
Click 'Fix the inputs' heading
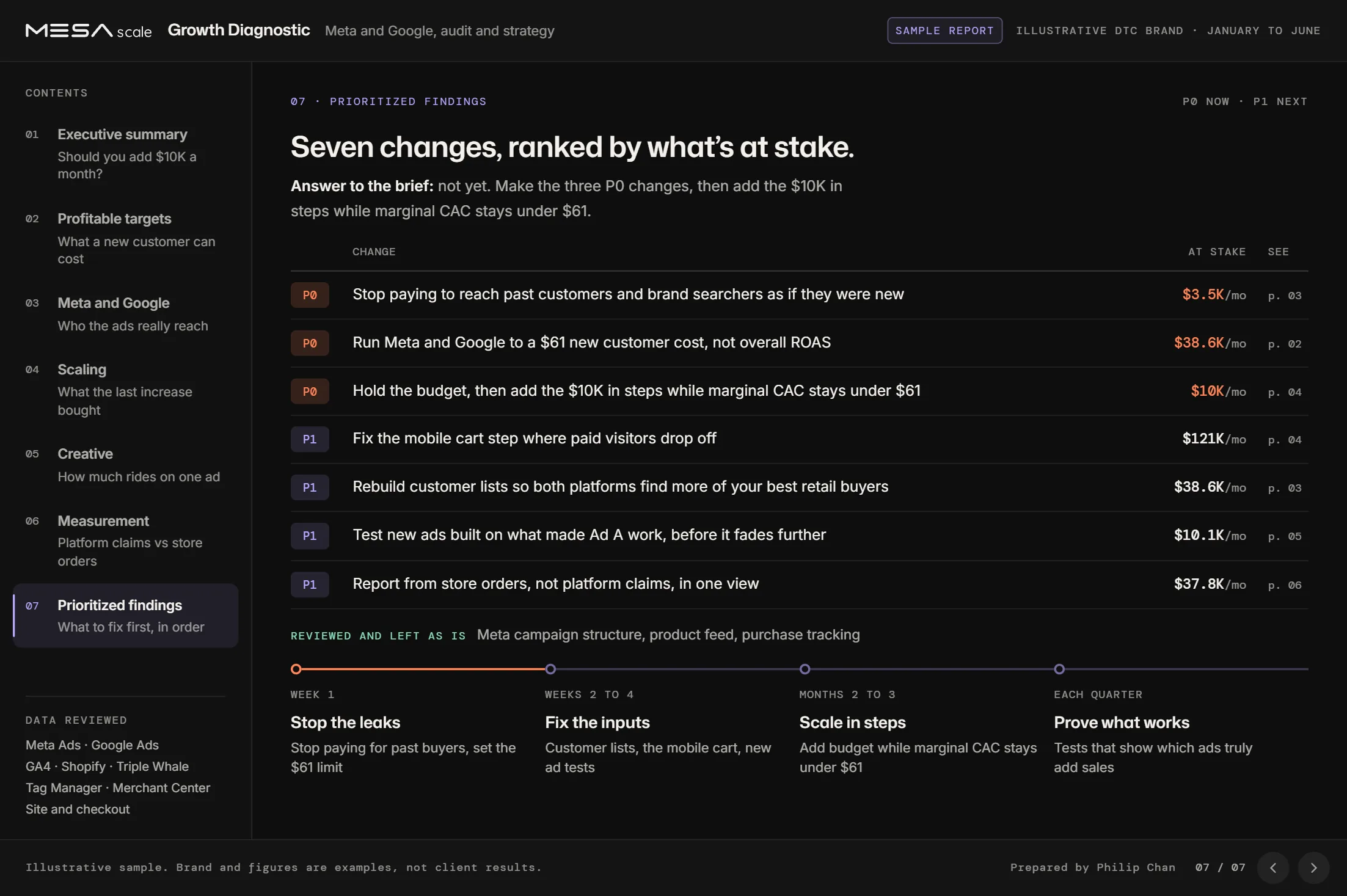(x=597, y=723)
